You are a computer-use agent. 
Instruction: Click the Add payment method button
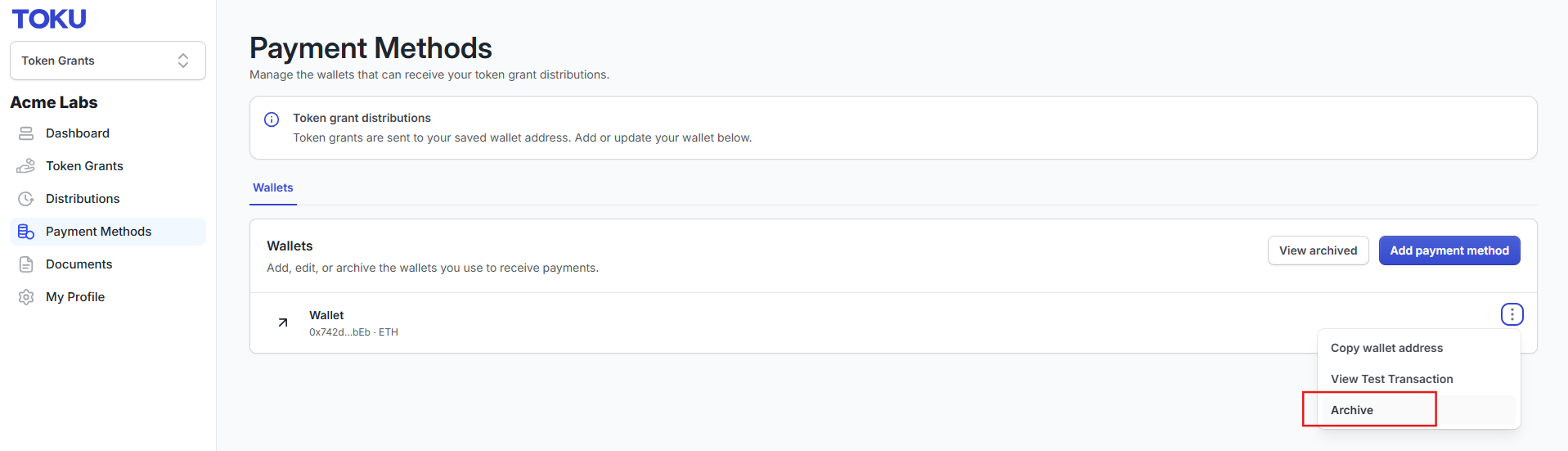coord(1449,250)
